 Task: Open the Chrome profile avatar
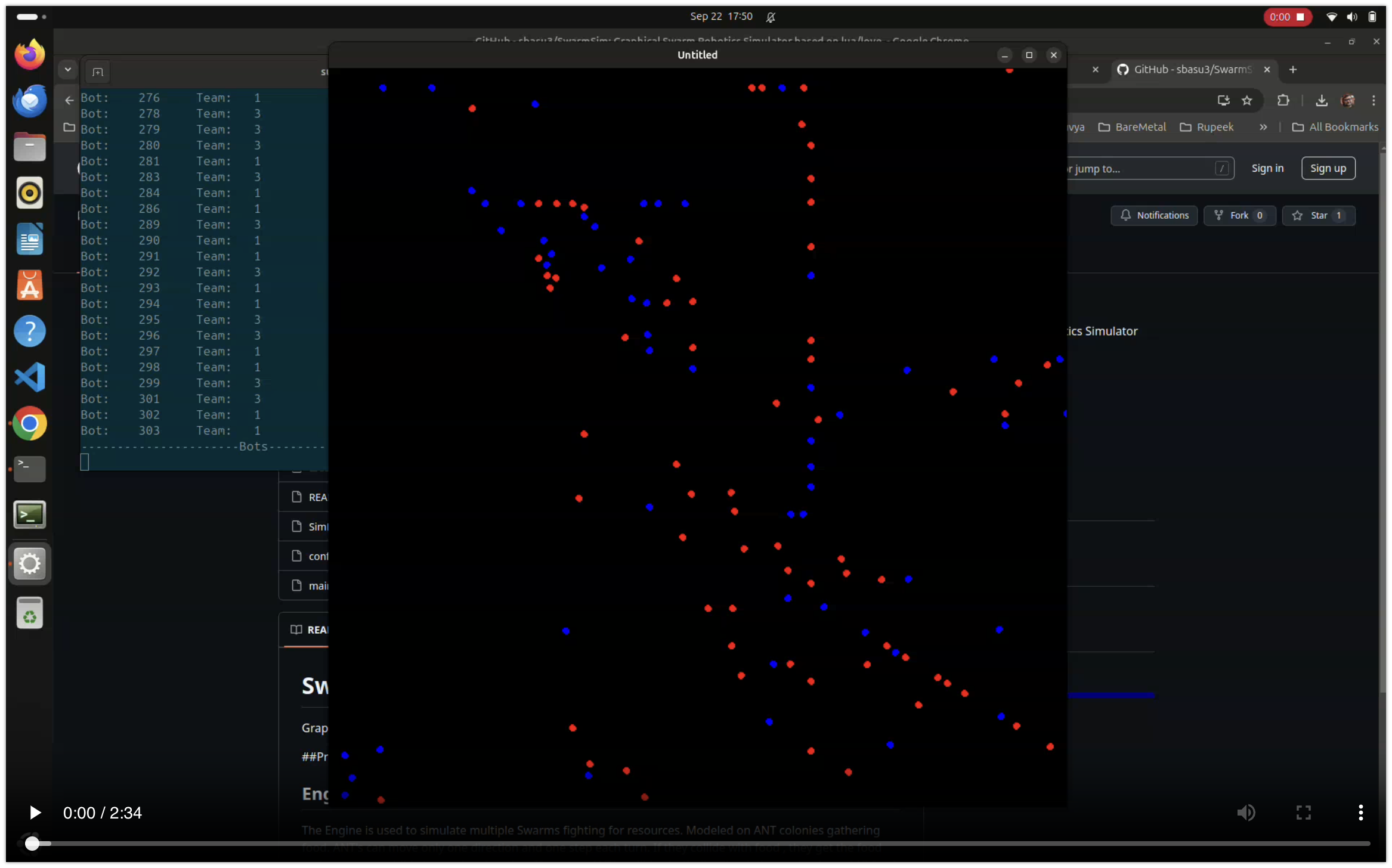tap(1348, 100)
